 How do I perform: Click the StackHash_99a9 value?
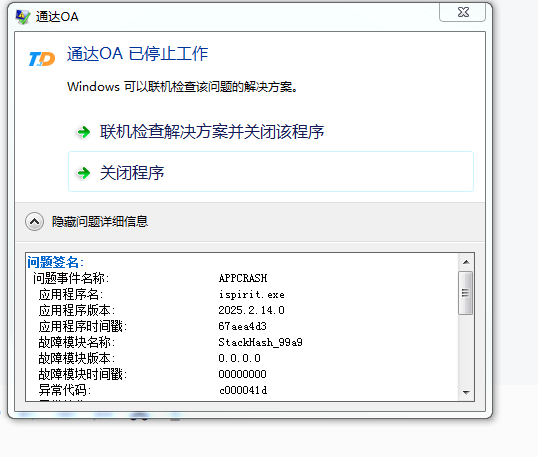[260, 342]
